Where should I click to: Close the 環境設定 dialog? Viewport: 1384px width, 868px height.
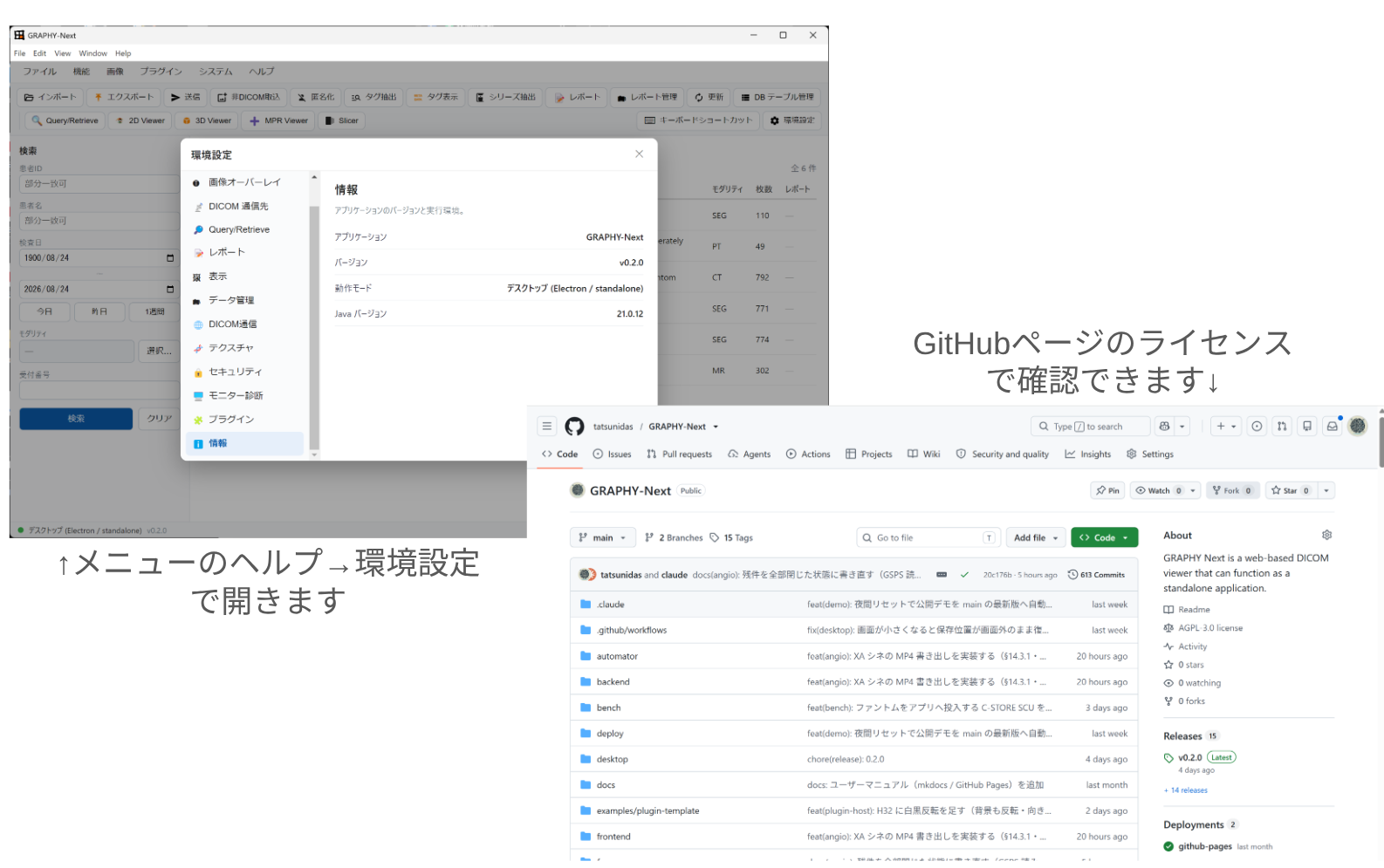[640, 154]
